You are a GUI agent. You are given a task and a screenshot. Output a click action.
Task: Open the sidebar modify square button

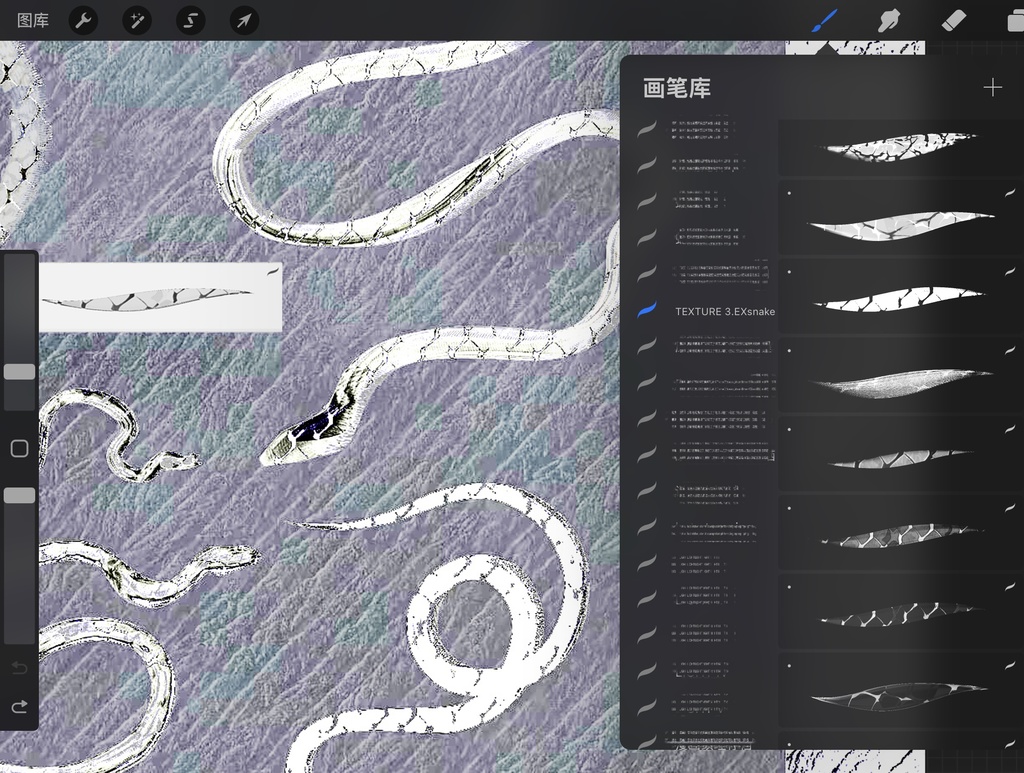click(18, 448)
